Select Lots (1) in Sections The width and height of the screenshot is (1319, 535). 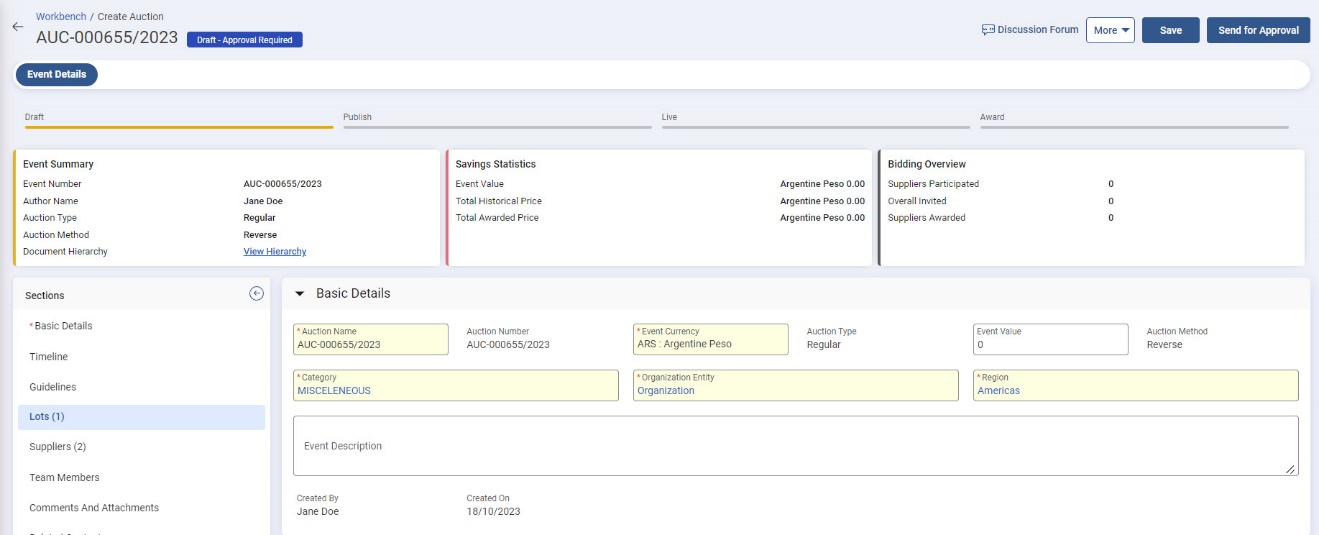coord(47,417)
